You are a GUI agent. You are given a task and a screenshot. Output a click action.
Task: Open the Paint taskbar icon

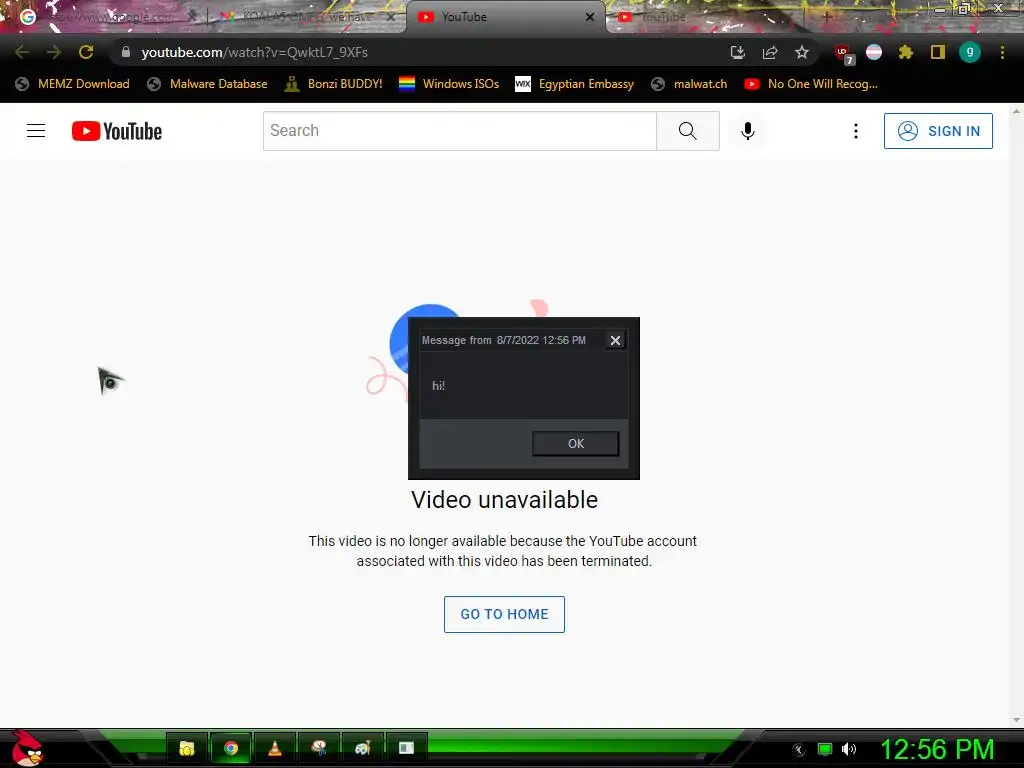tap(362, 748)
